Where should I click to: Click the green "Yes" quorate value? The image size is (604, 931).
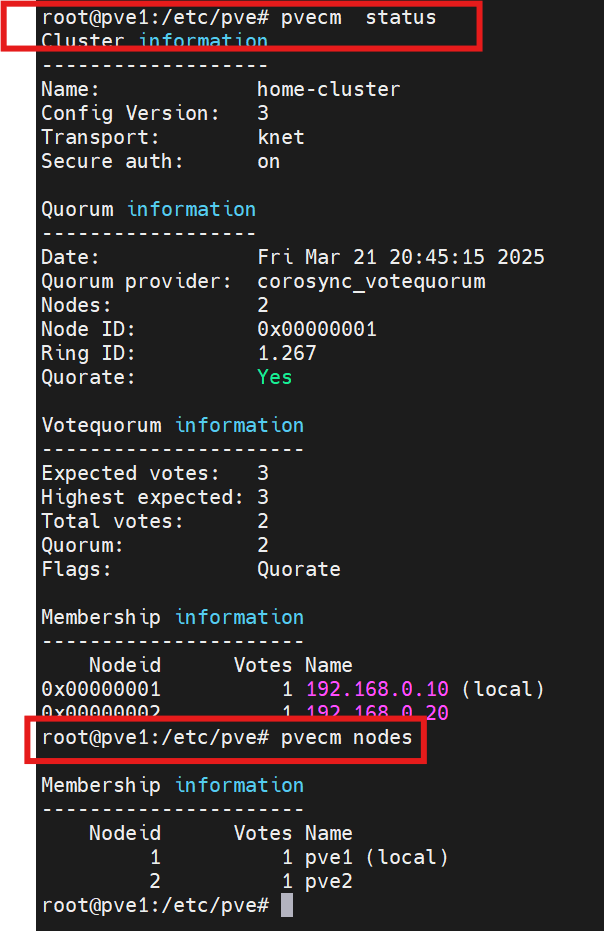click(x=274, y=377)
